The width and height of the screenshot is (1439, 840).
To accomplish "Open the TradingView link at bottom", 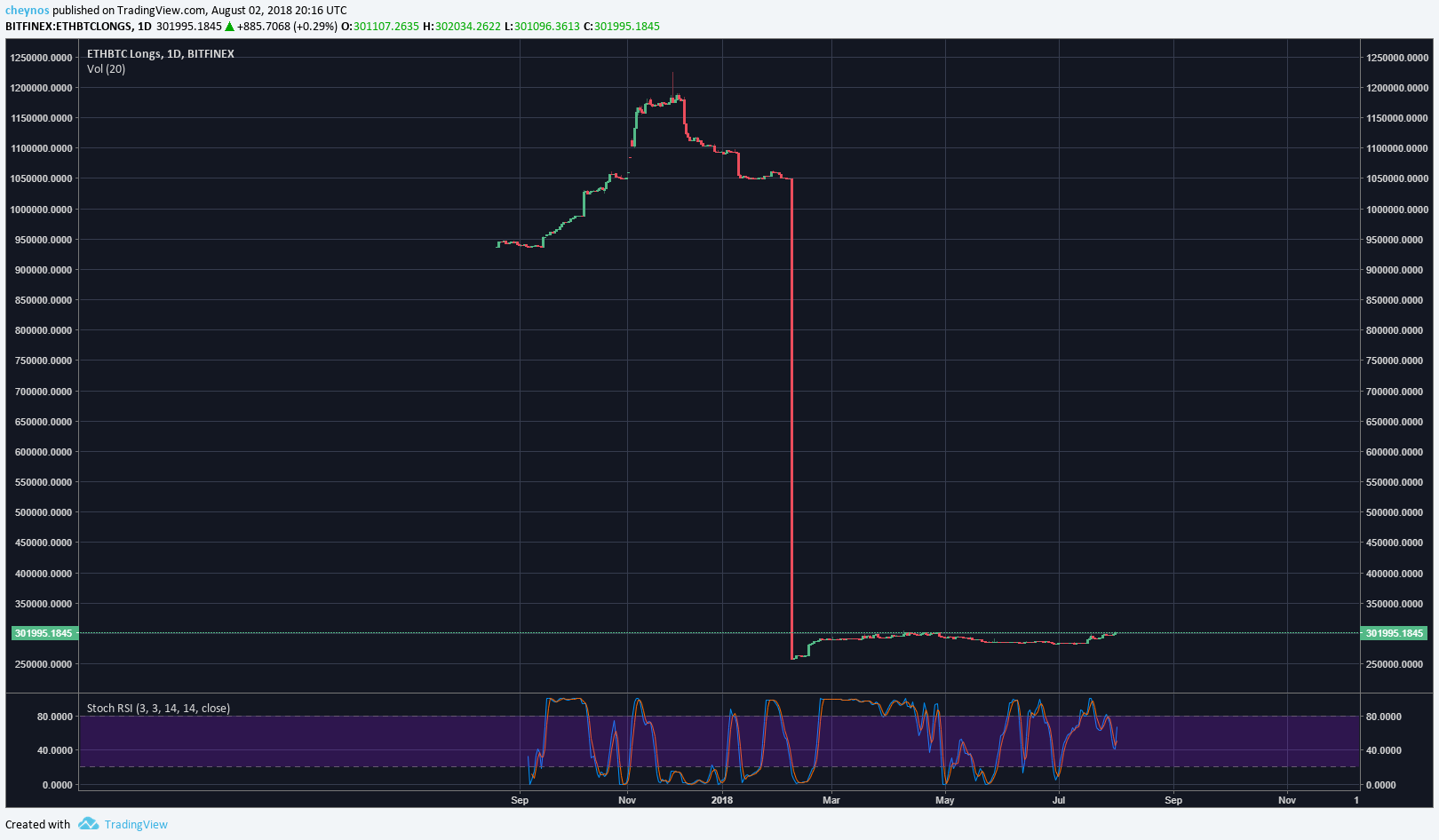I will [136, 824].
